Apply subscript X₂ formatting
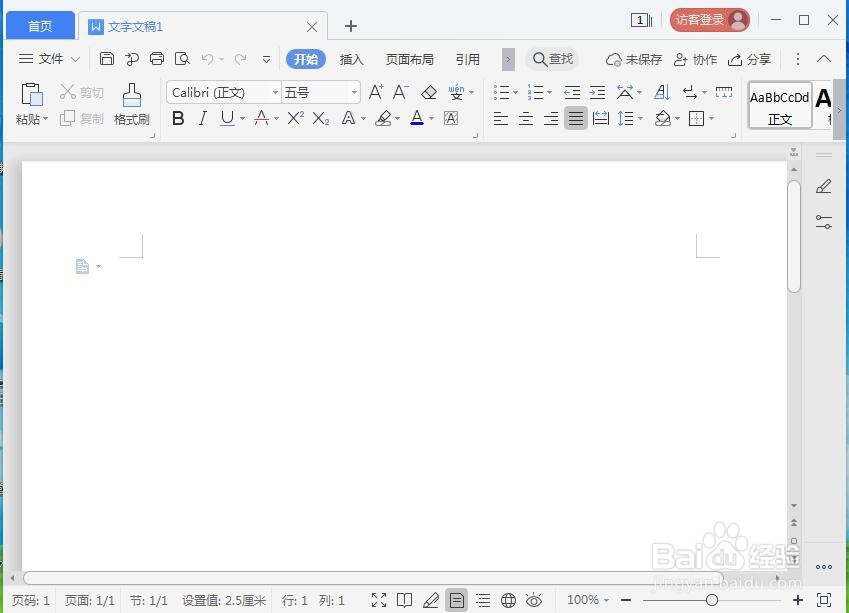The image size is (849, 613). tap(321, 118)
